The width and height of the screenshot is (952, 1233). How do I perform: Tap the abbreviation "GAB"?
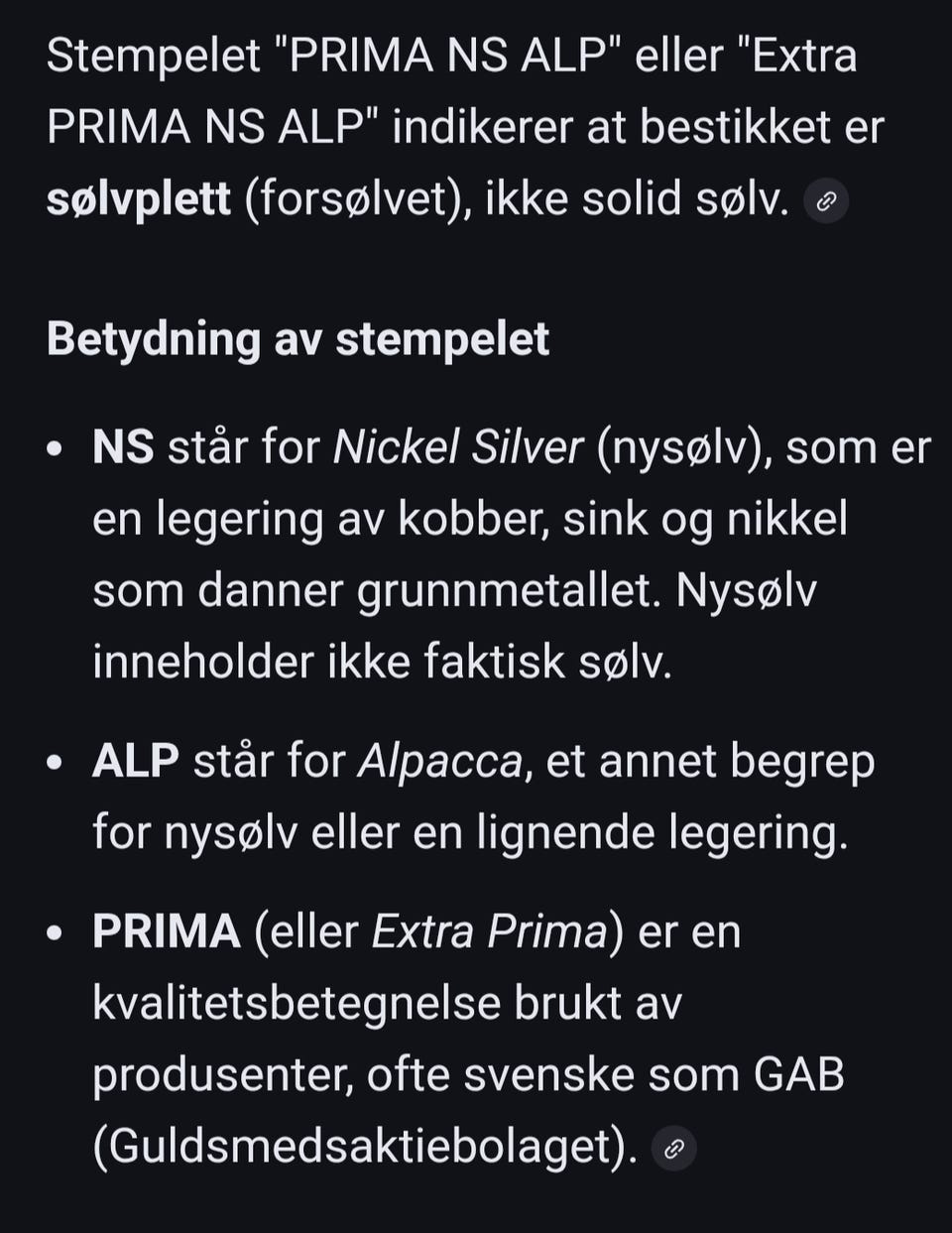[x=798, y=1074]
